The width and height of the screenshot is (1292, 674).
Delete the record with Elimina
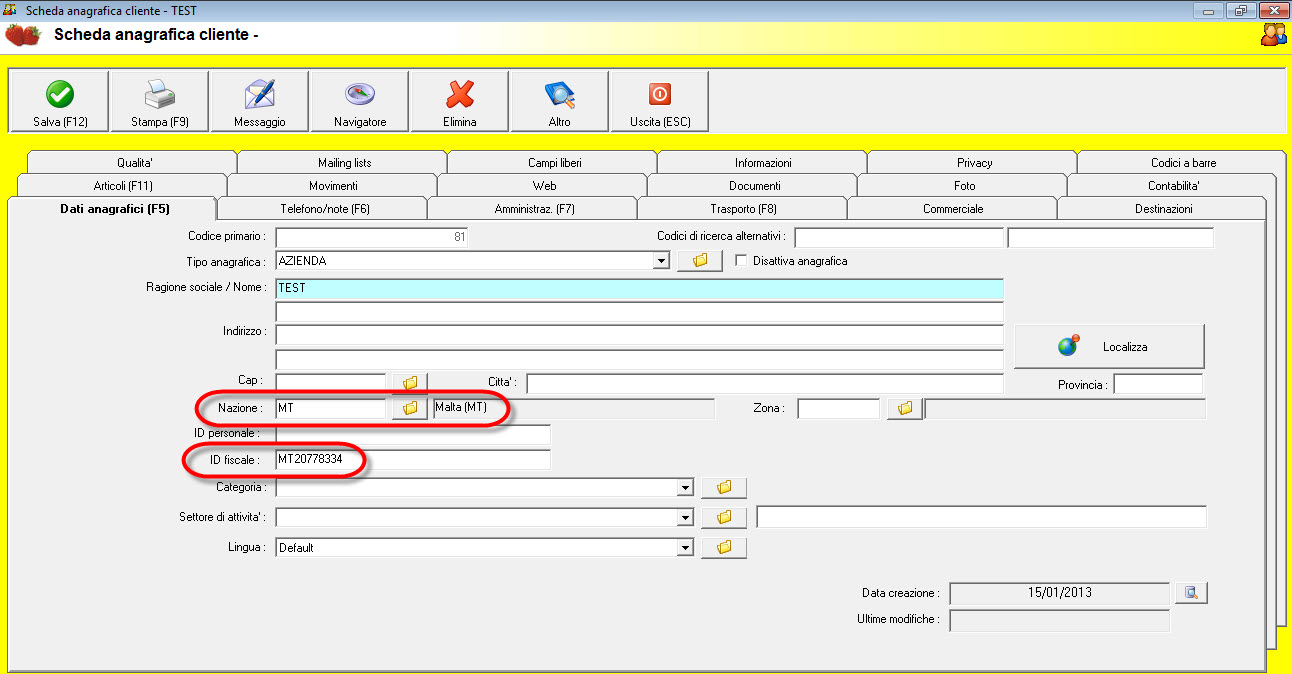pyautogui.click(x=460, y=101)
